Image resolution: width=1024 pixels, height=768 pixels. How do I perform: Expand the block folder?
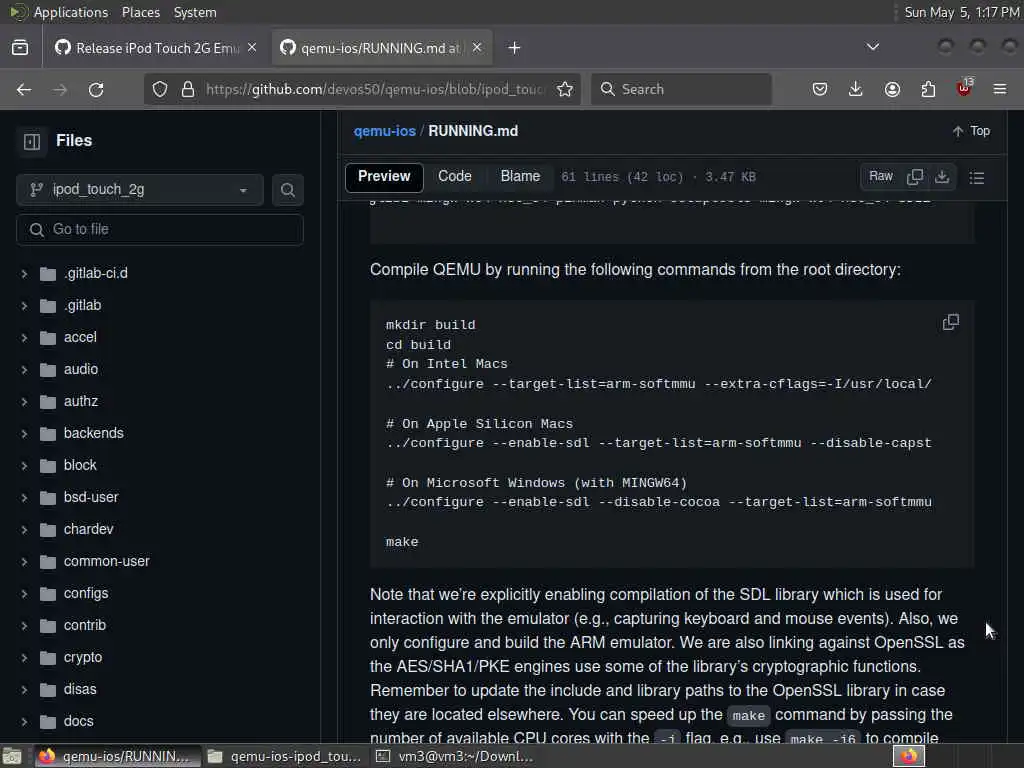point(24,466)
